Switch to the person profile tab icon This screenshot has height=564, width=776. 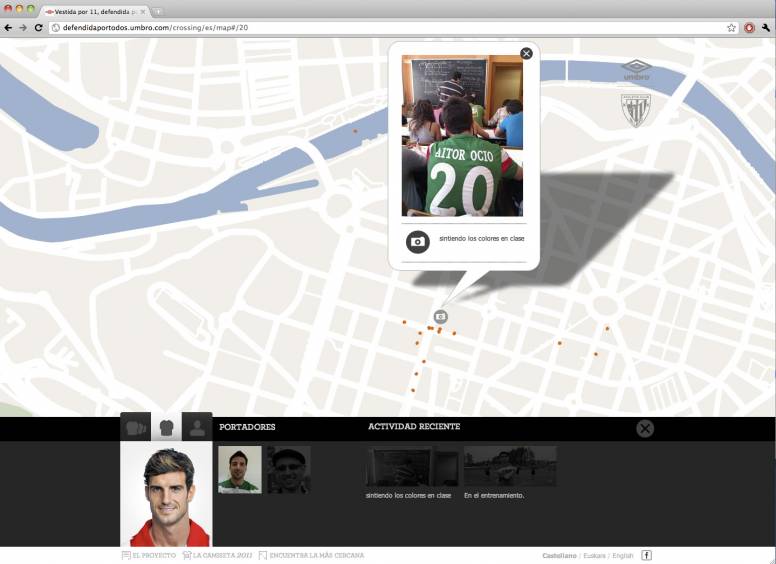point(197,427)
